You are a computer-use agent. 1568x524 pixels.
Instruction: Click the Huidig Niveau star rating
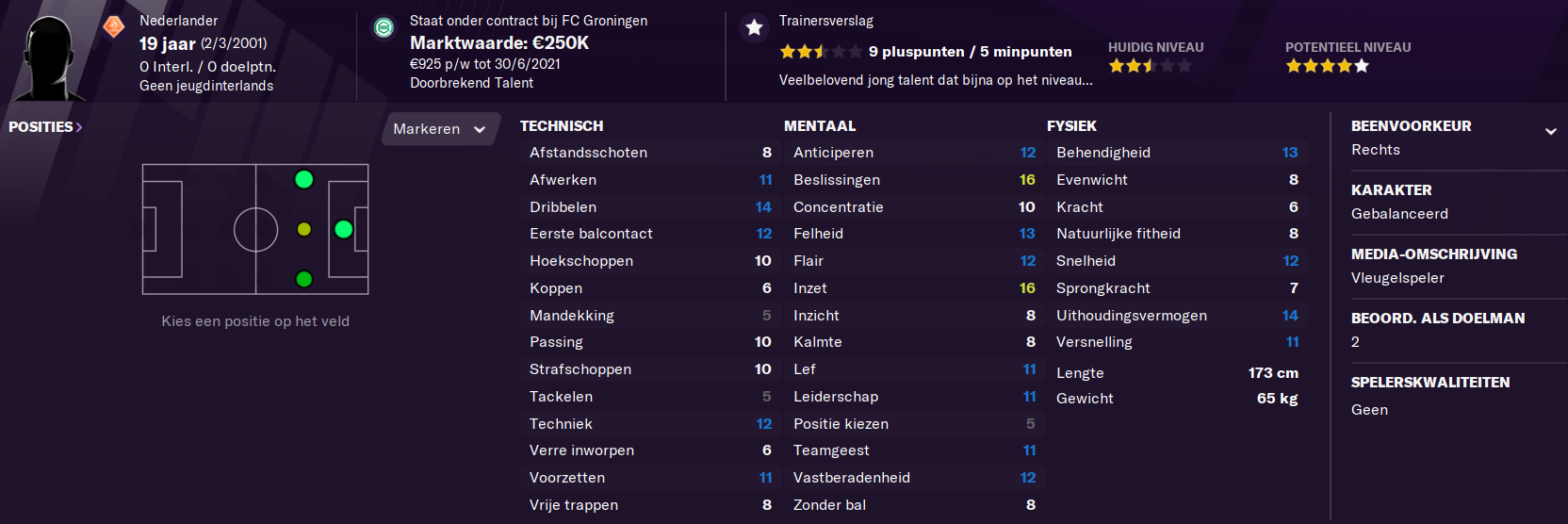(1151, 66)
